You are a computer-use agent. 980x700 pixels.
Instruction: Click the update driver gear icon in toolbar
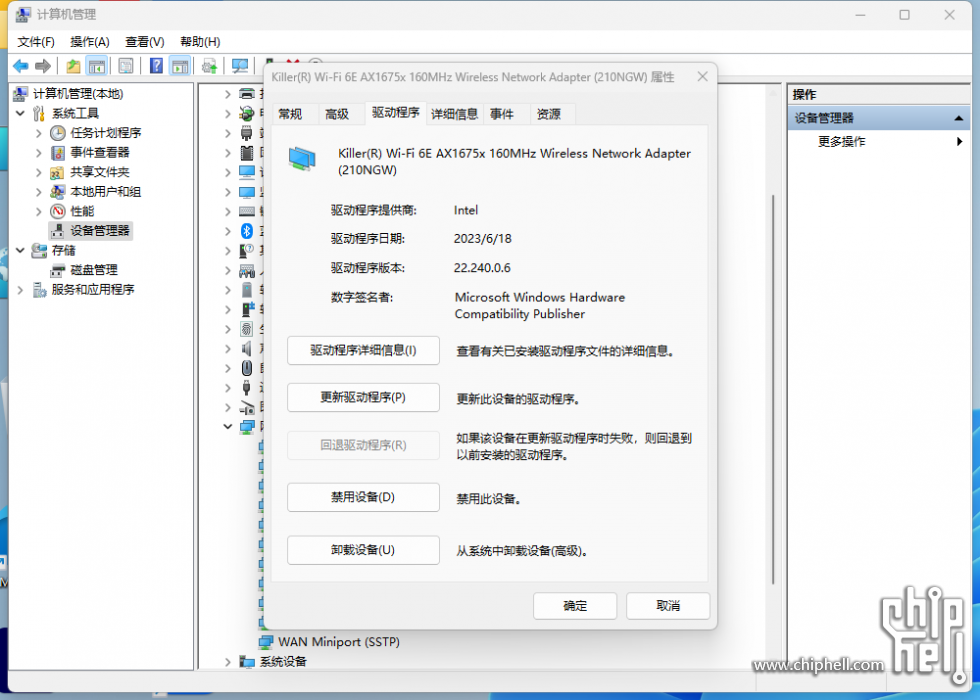click(x=209, y=66)
